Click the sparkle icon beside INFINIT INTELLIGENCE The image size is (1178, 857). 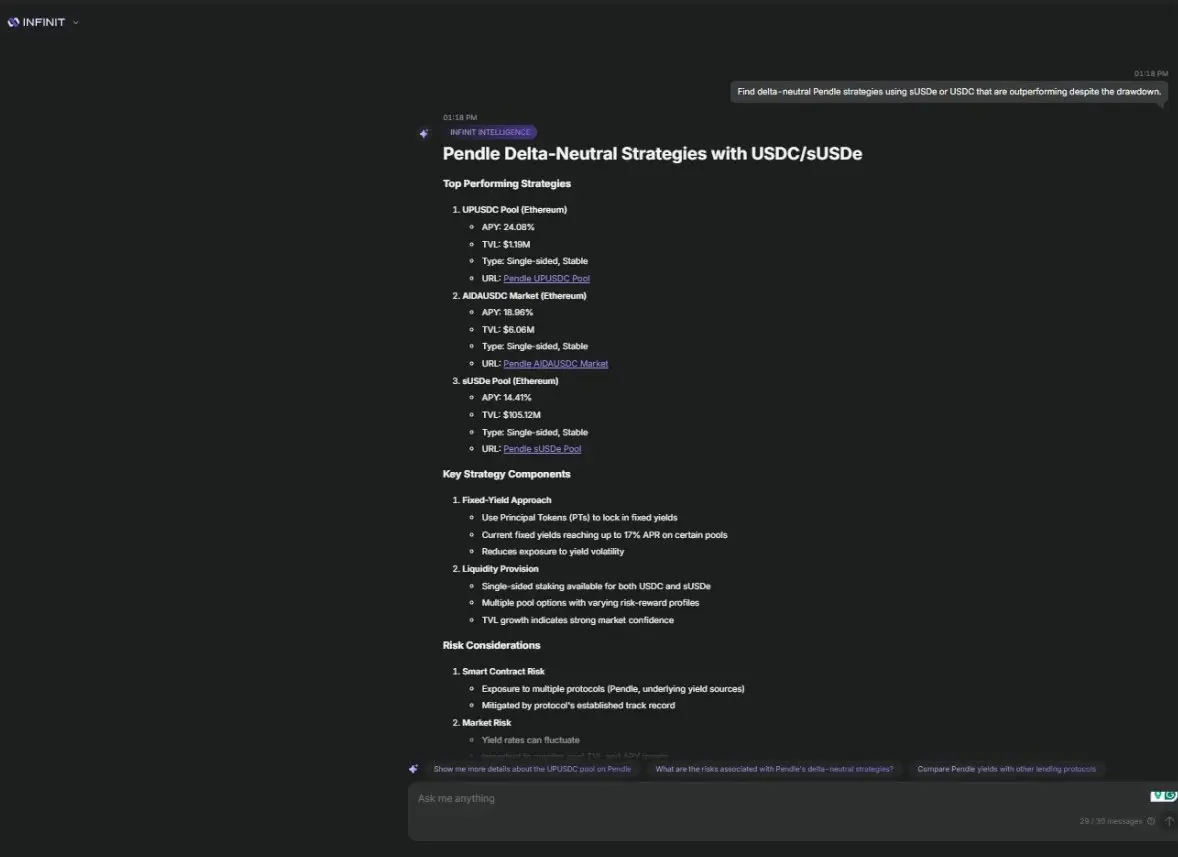tap(424, 134)
